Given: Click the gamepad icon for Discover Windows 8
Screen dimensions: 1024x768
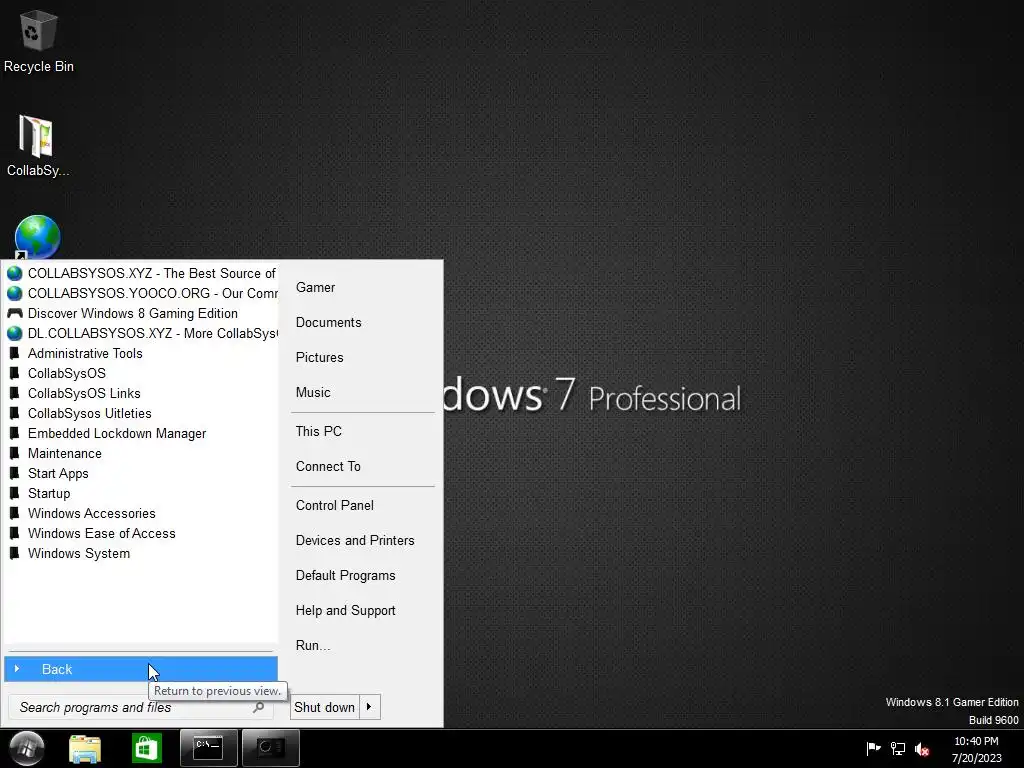Looking at the screenshot, I should coord(14,313).
